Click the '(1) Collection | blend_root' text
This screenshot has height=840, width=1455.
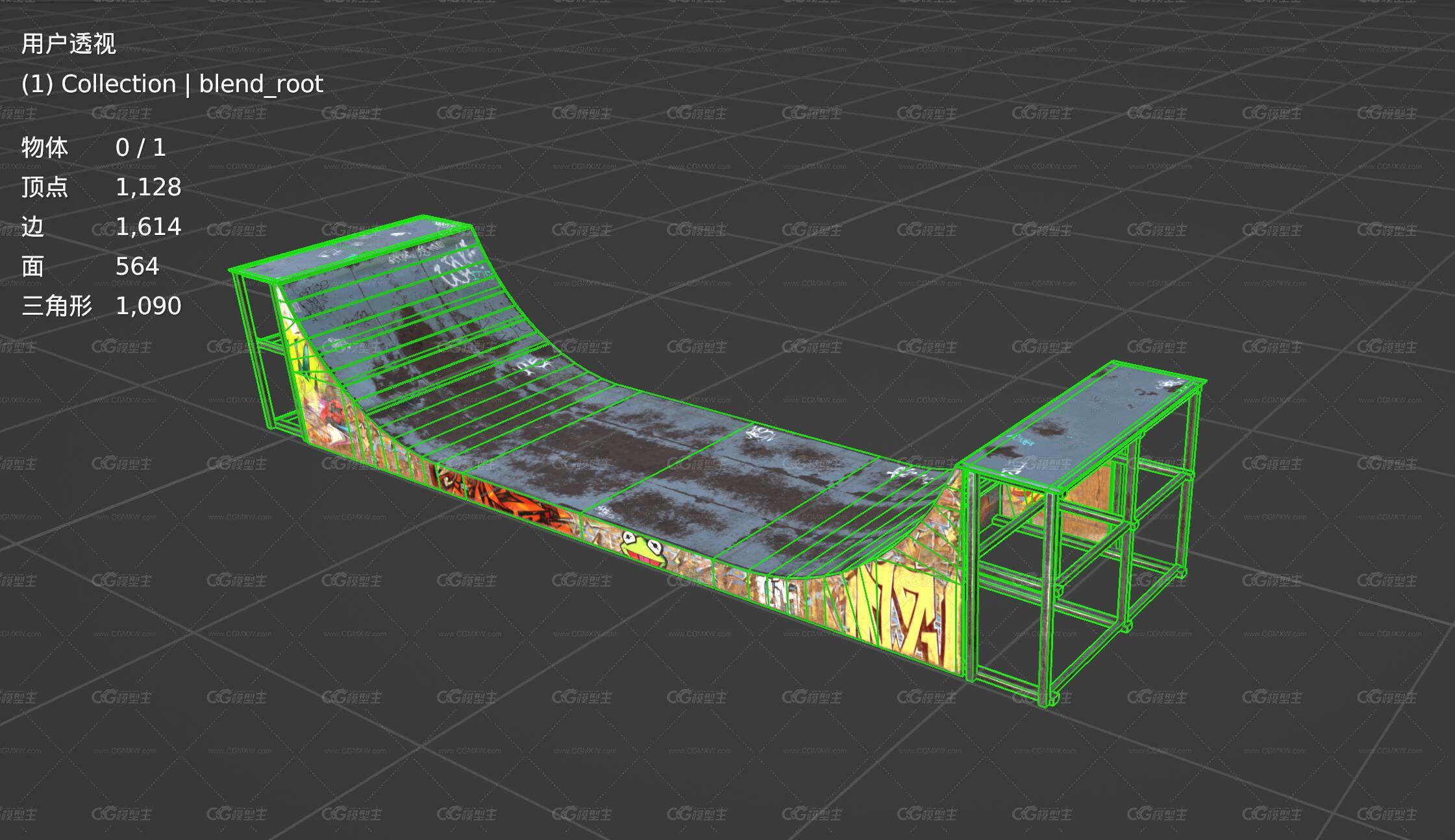coord(172,84)
